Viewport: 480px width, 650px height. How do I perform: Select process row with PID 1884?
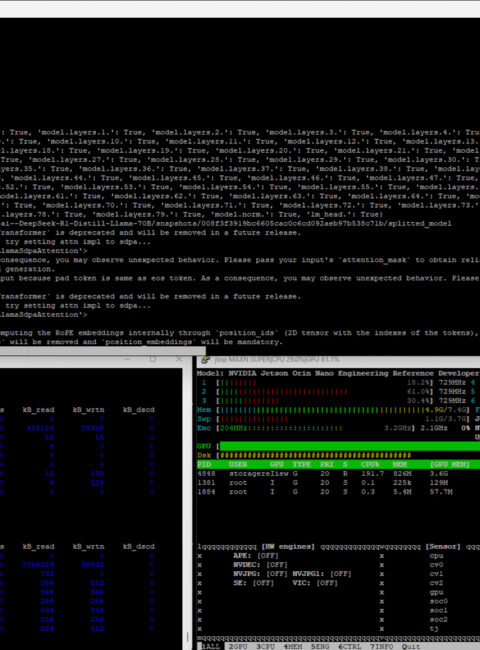coord(338,492)
